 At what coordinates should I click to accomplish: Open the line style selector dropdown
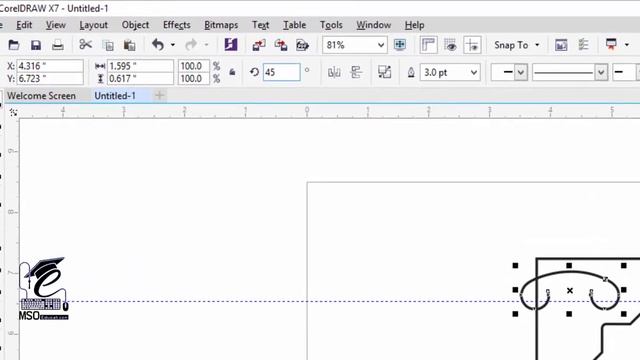pyautogui.click(x=601, y=73)
